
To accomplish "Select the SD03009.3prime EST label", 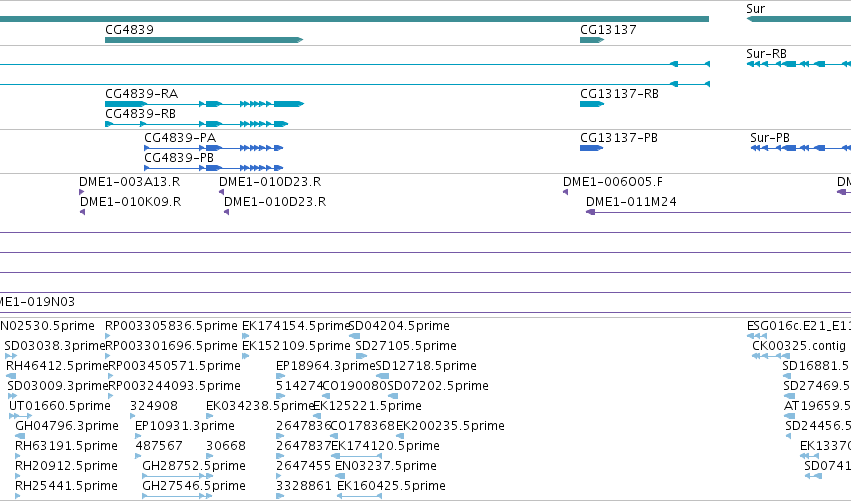I will 58,386.
